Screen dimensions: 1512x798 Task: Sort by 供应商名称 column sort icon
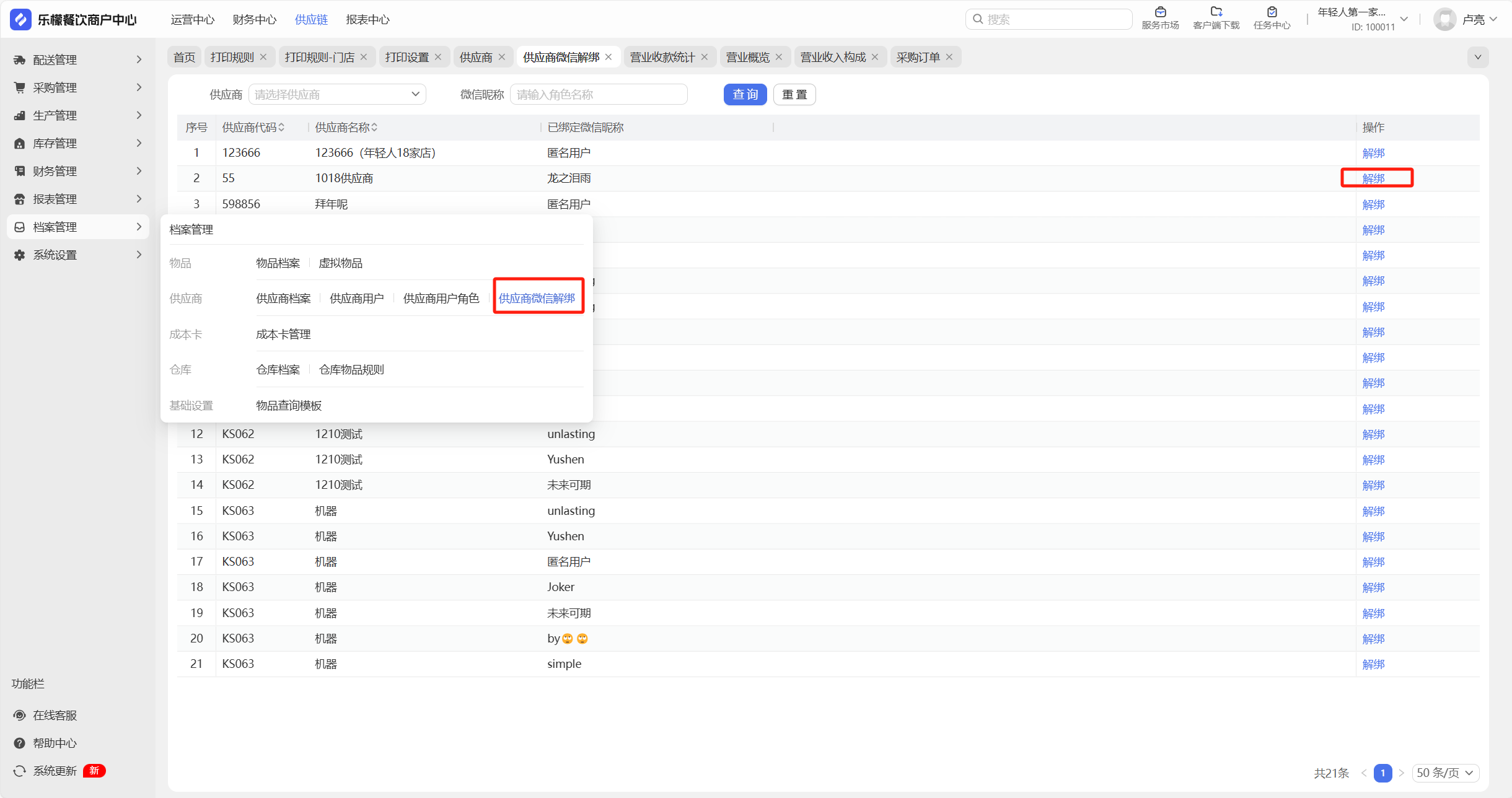click(374, 128)
